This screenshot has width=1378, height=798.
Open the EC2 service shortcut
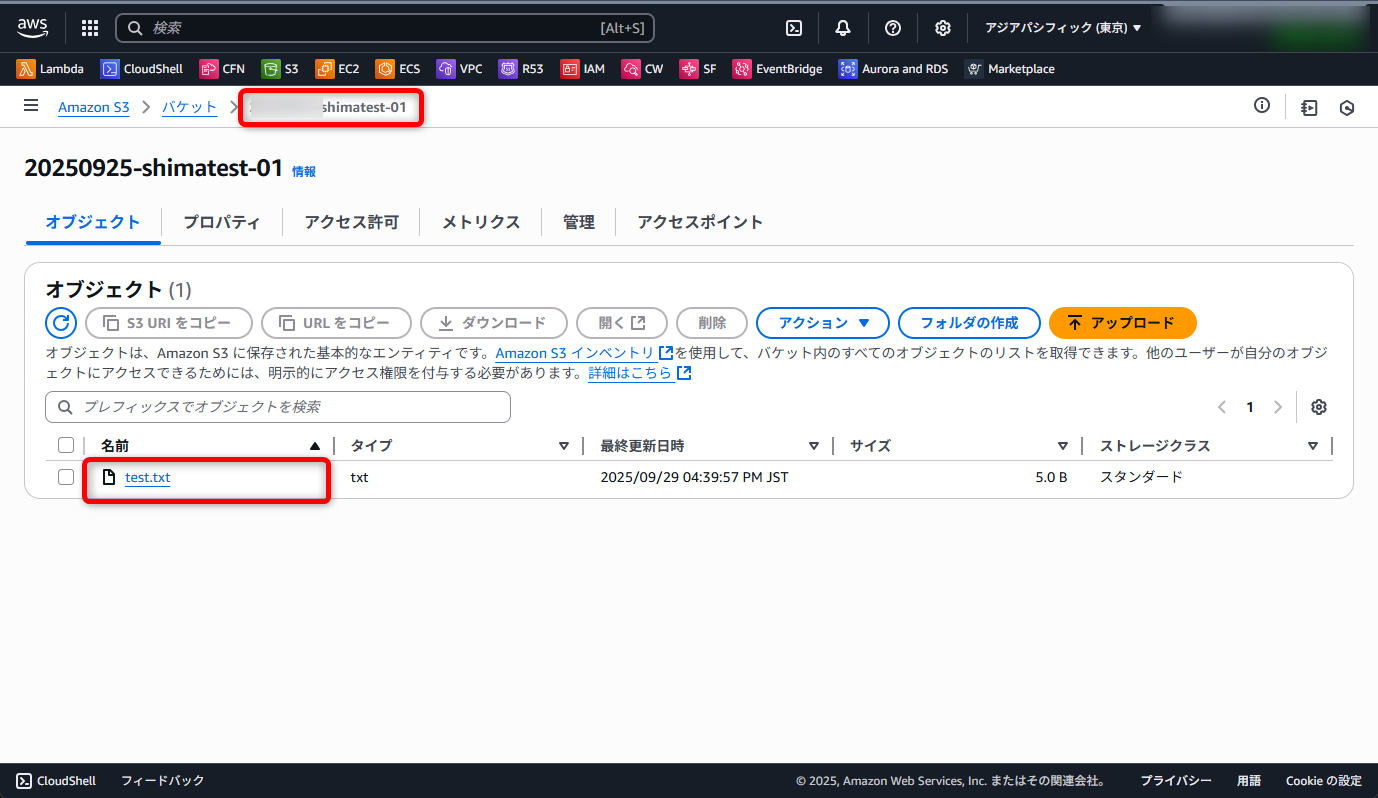coord(337,69)
